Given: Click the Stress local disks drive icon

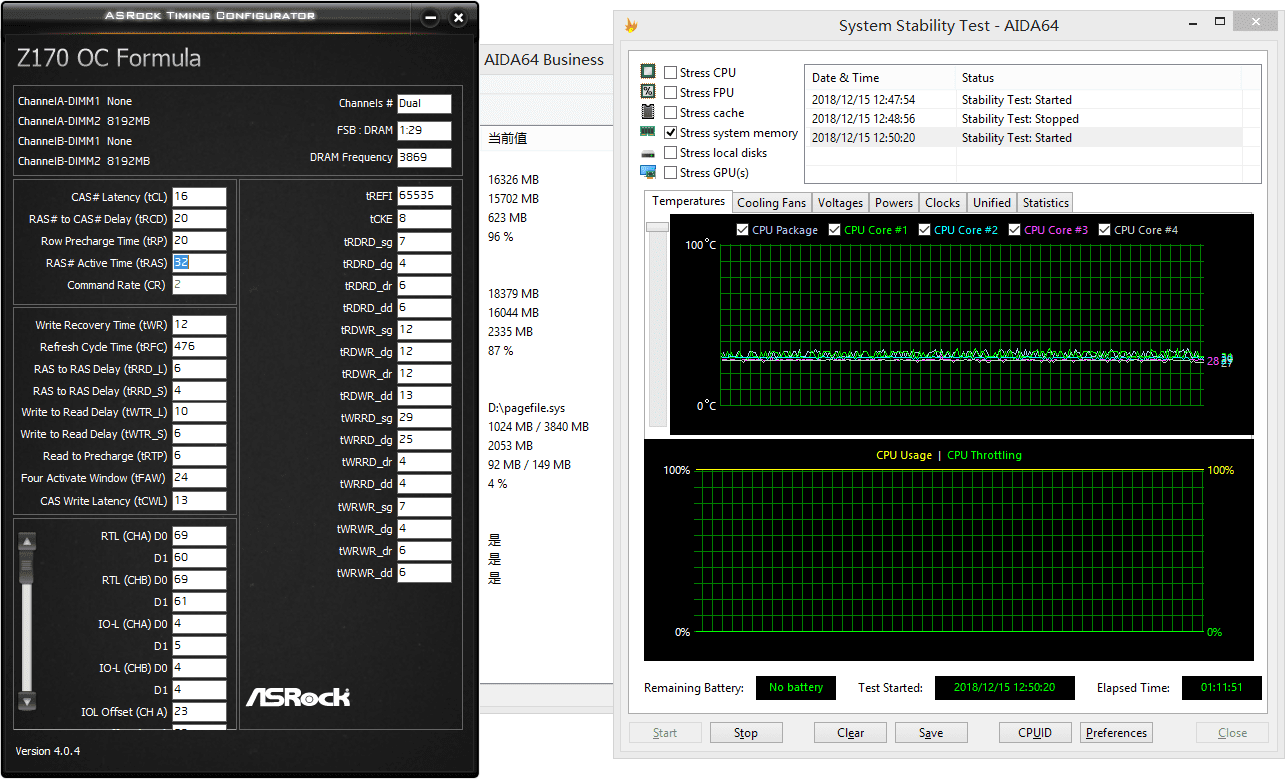Looking at the screenshot, I should (648, 153).
